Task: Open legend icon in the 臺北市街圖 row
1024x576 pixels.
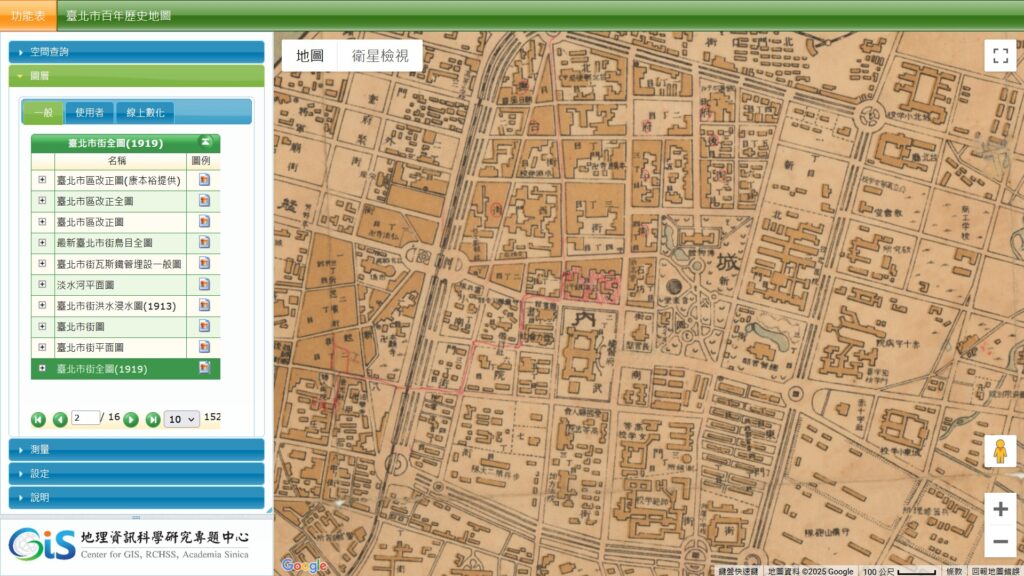Action: 204,327
